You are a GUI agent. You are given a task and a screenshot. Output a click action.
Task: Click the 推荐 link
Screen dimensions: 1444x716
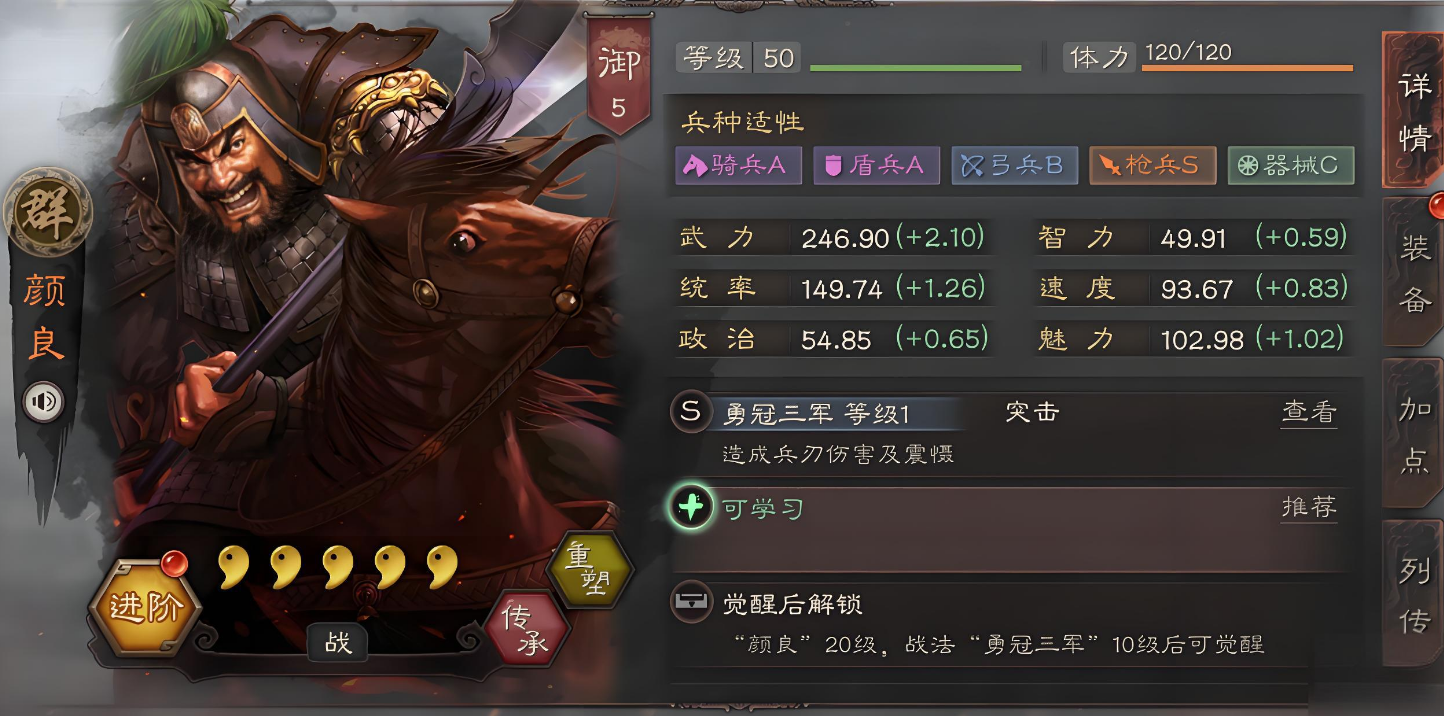(x=1309, y=507)
